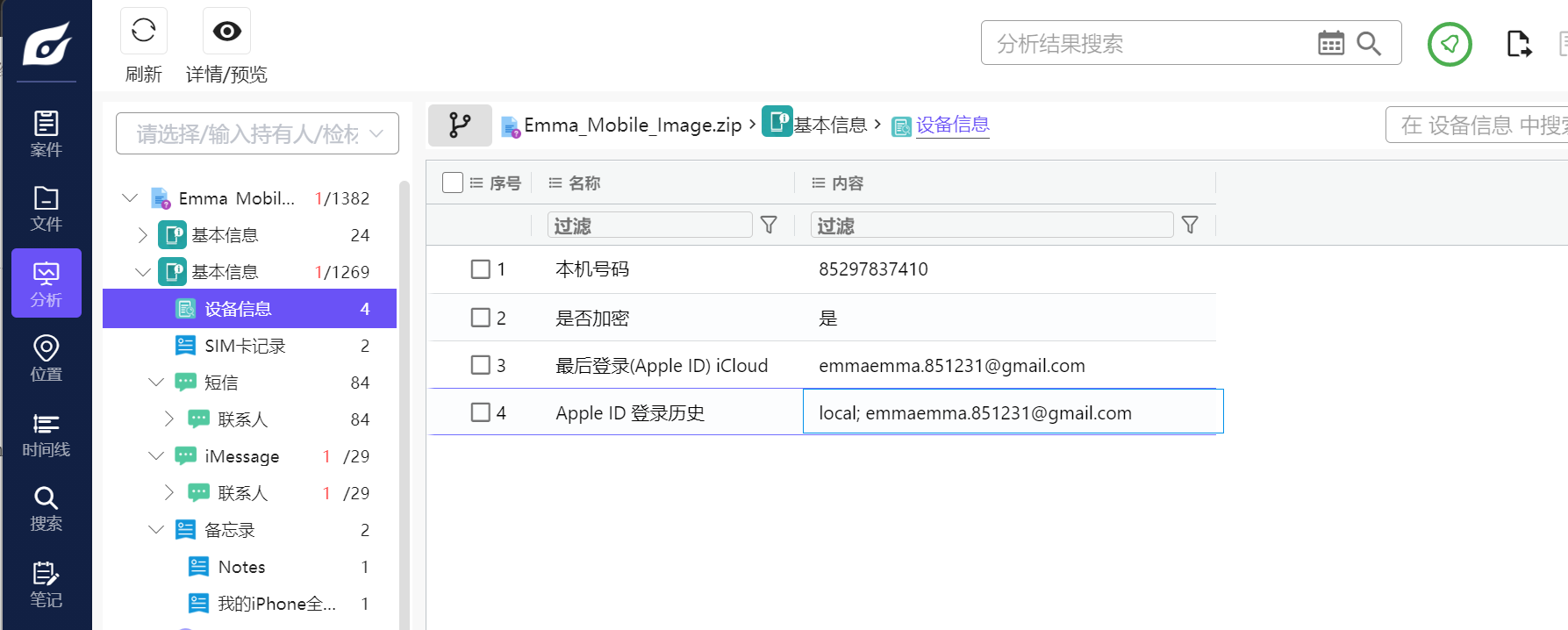The width and height of the screenshot is (1568, 630).
Task: Click the search magnifier in analysis search
Action: pyautogui.click(x=1369, y=43)
